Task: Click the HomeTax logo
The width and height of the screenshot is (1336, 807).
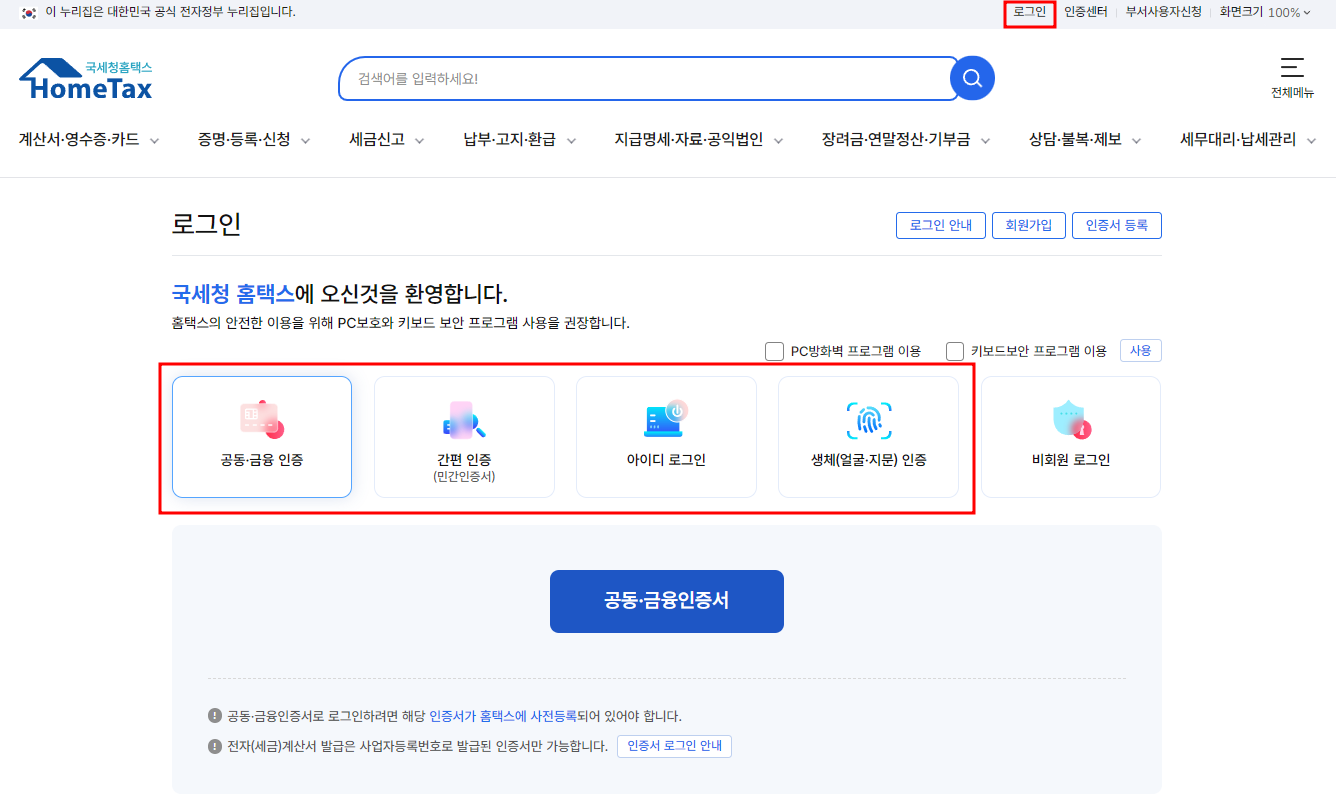Action: click(86, 80)
